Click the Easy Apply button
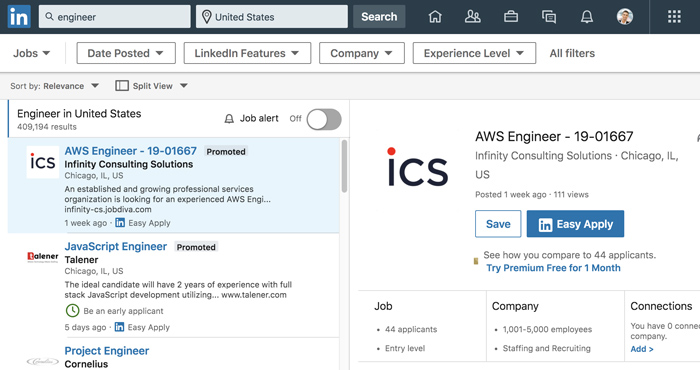 point(575,224)
